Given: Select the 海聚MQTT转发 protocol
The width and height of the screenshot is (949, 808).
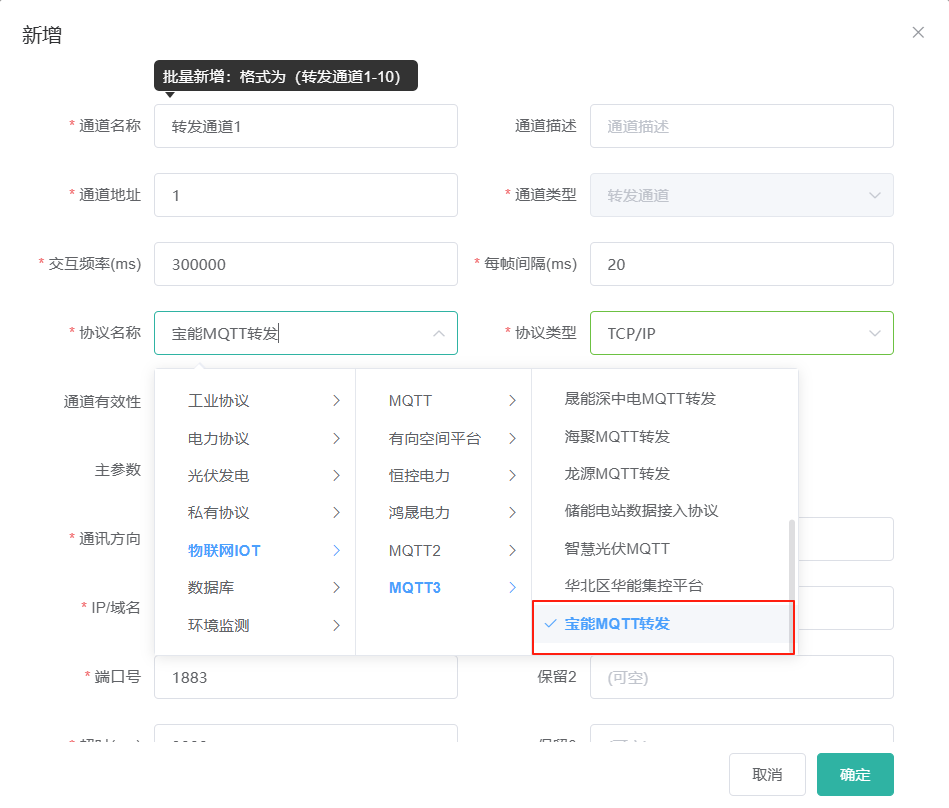Looking at the screenshot, I should (x=617, y=436).
